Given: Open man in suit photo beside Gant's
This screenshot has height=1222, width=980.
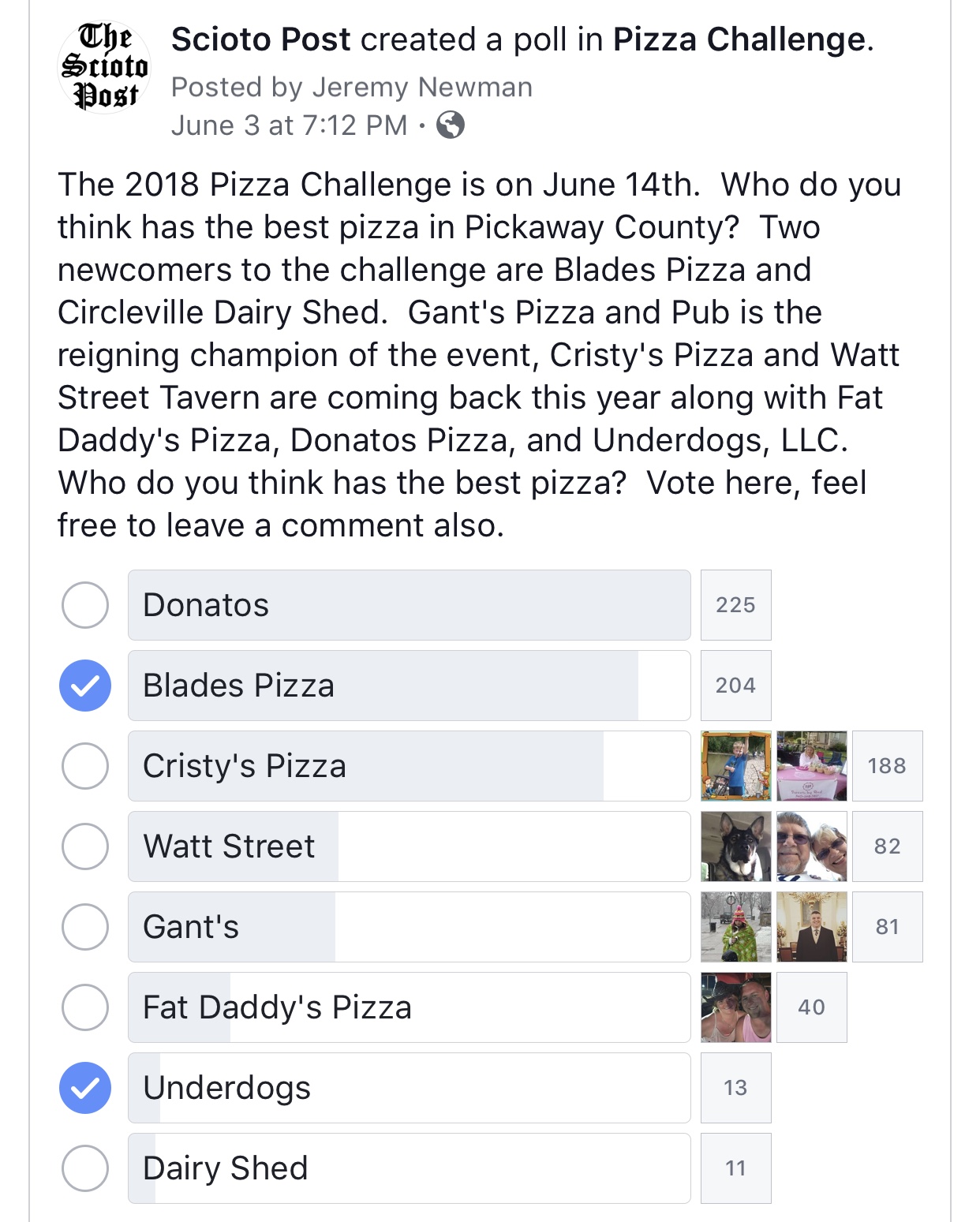Looking at the screenshot, I should tap(811, 927).
